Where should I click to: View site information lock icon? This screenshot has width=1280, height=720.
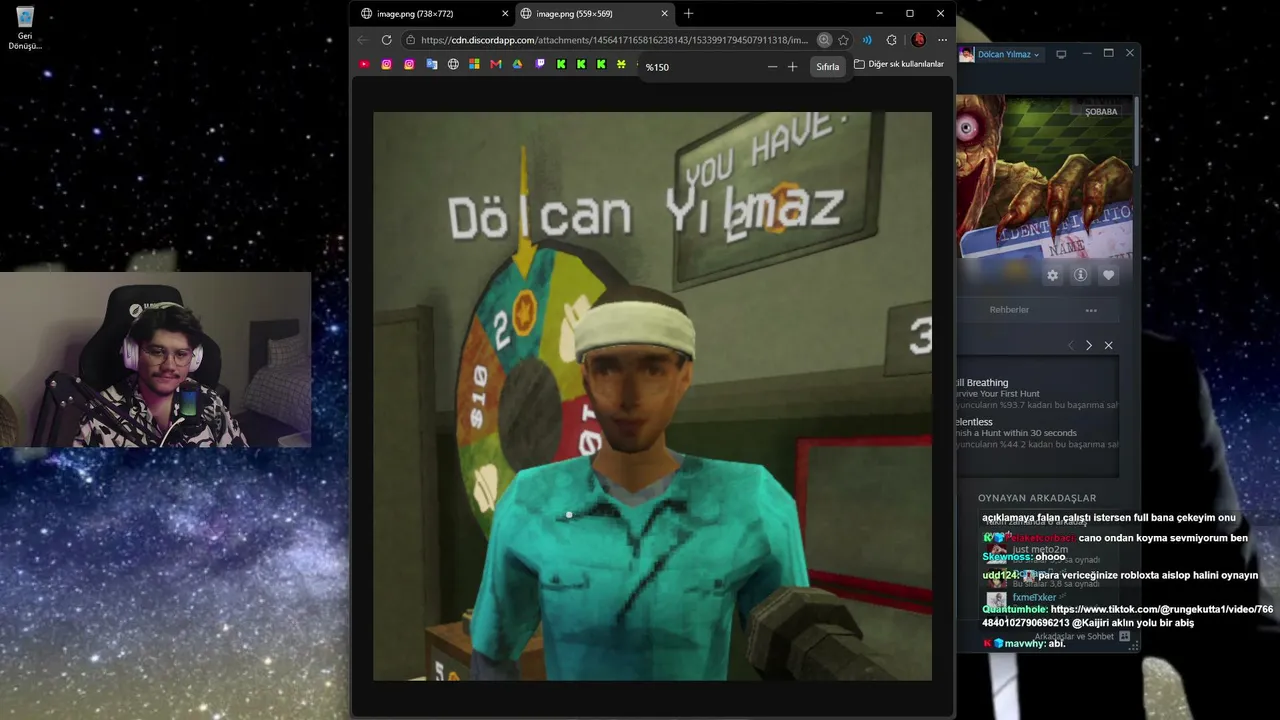coord(410,40)
